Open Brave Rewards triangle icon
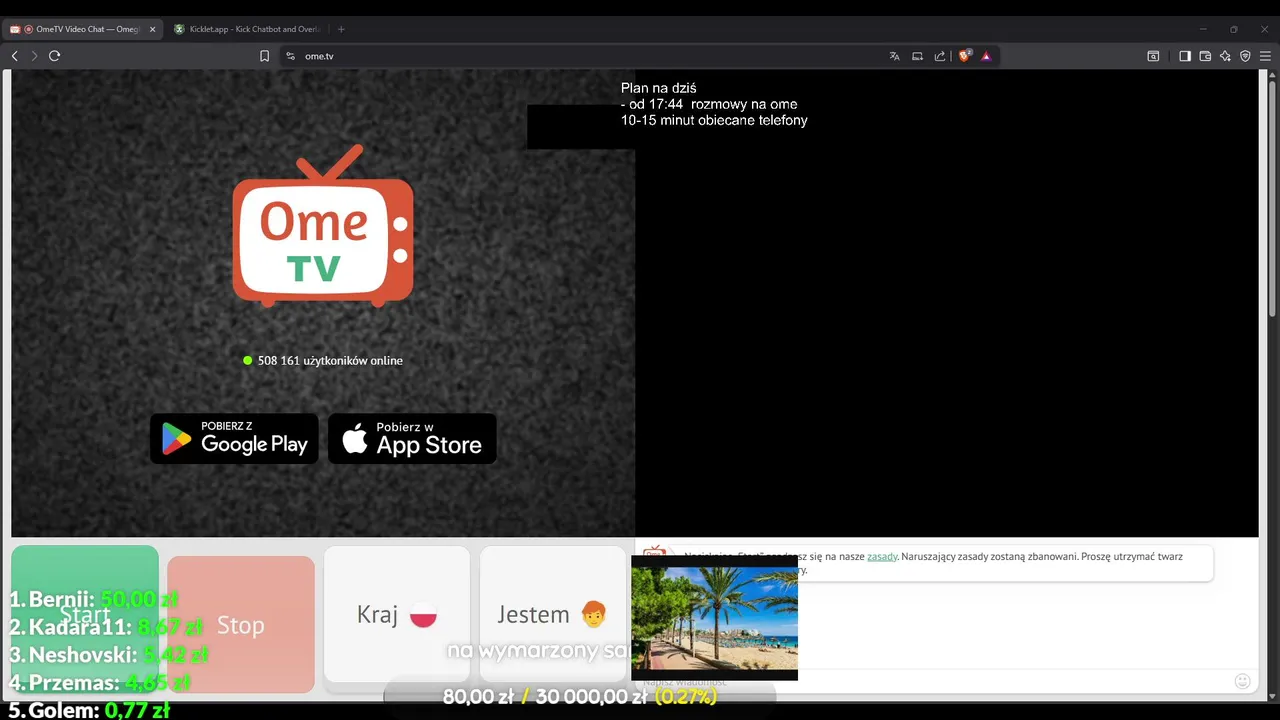This screenshot has height=720, width=1280. [x=986, y=56]
